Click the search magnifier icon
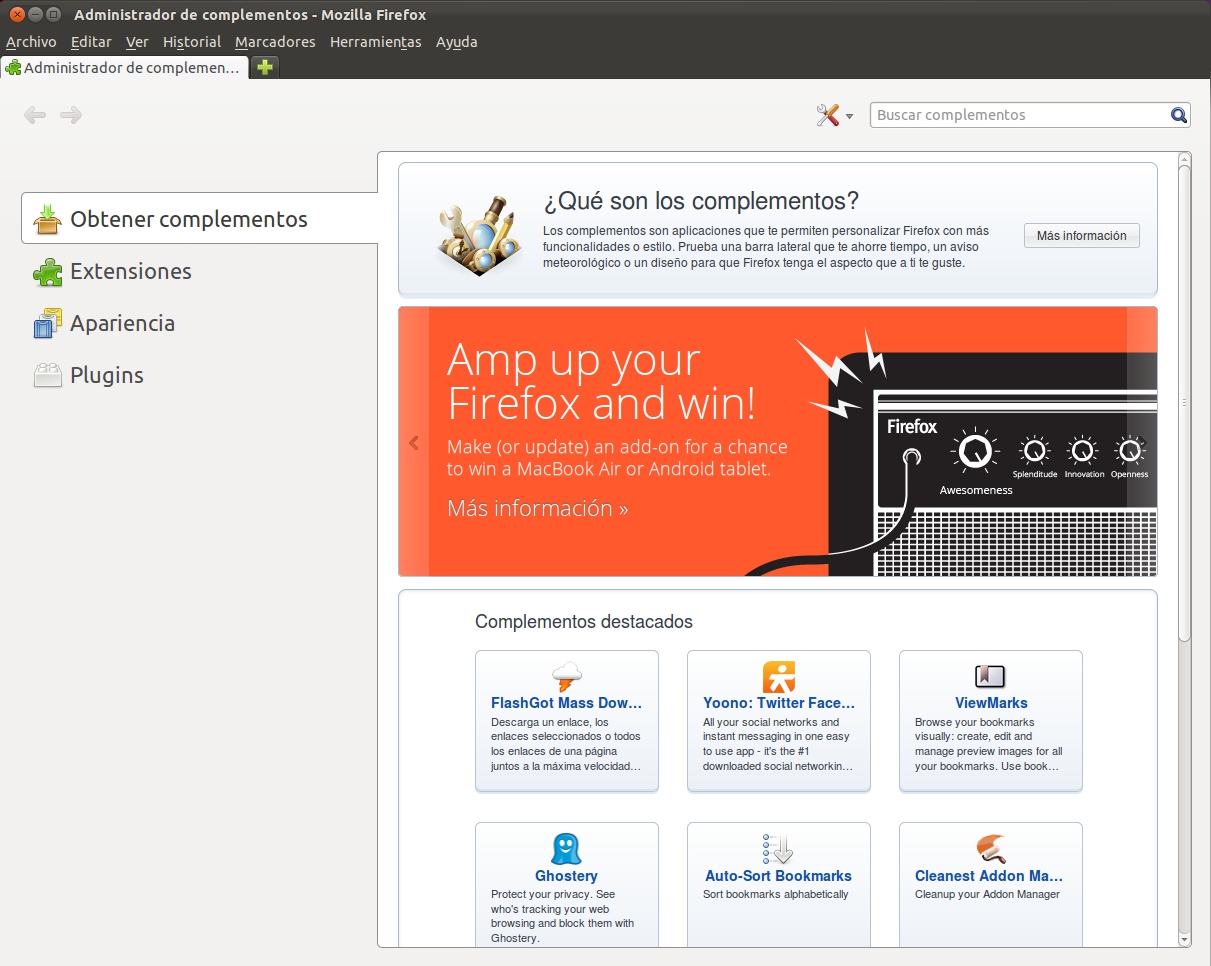Image resolution: width=1211 pixels, height=966 pixels. click(x=1179, y=115)
